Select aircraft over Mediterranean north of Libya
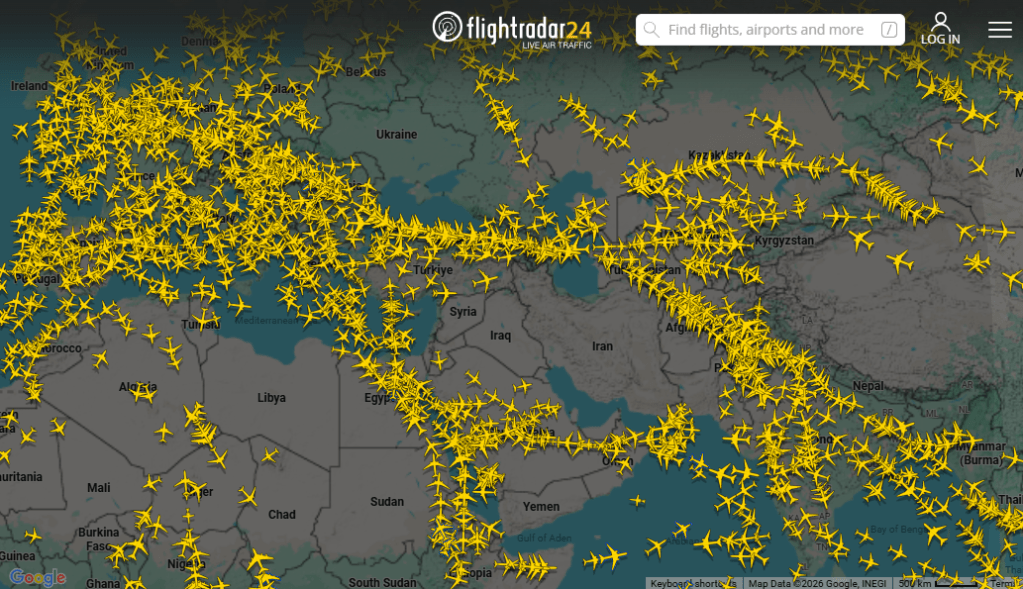This screenshot has width=1023, height=589. coord(240,305)
